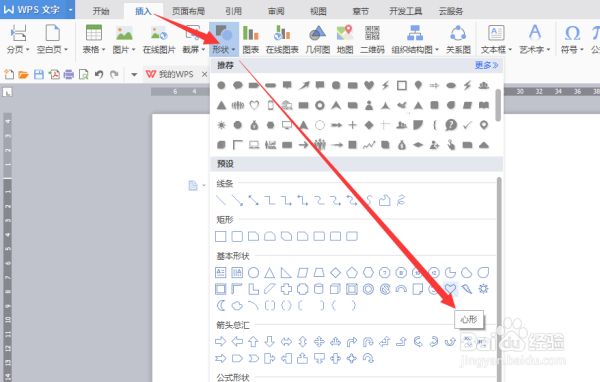Expand the WPS 文字 application menu arrow
This screenshot has height=382, width=600.
click(70, 10)
